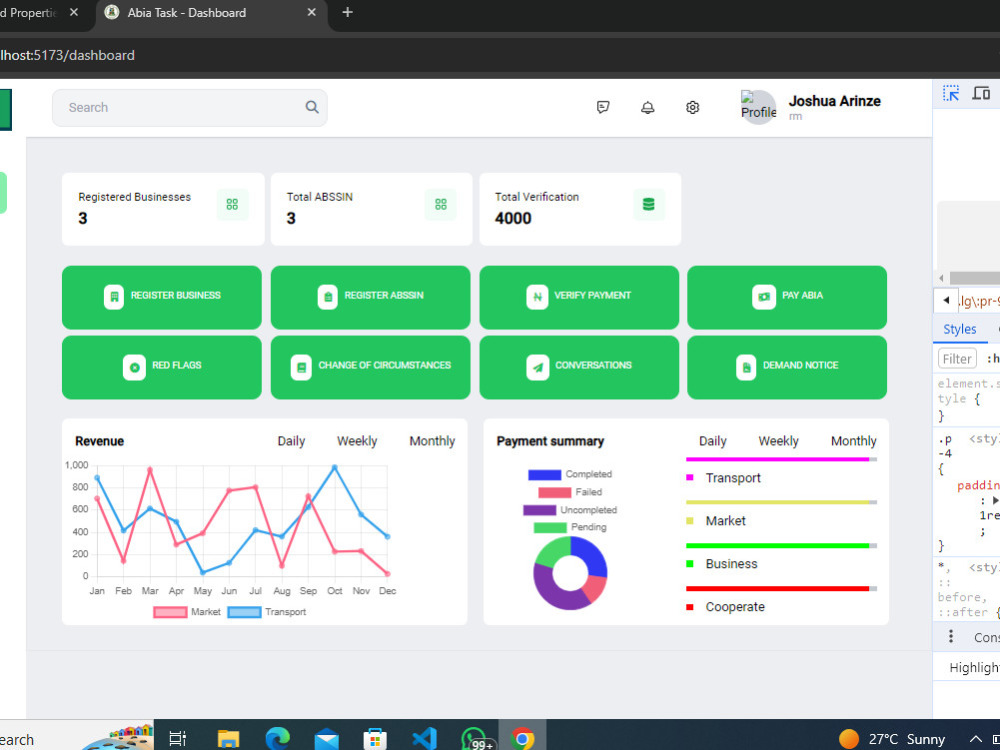Click the Market yellow progress bar

click(781, 503)
